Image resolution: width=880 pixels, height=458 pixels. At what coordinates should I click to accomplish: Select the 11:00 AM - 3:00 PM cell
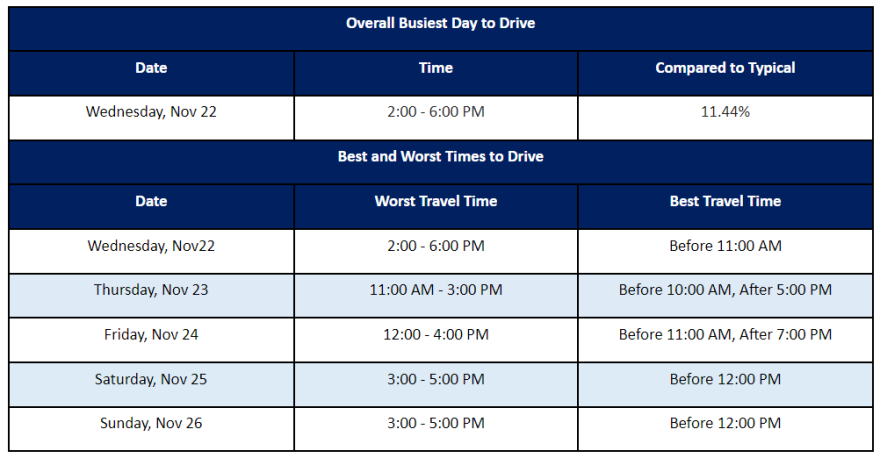[x=436, y=290]
